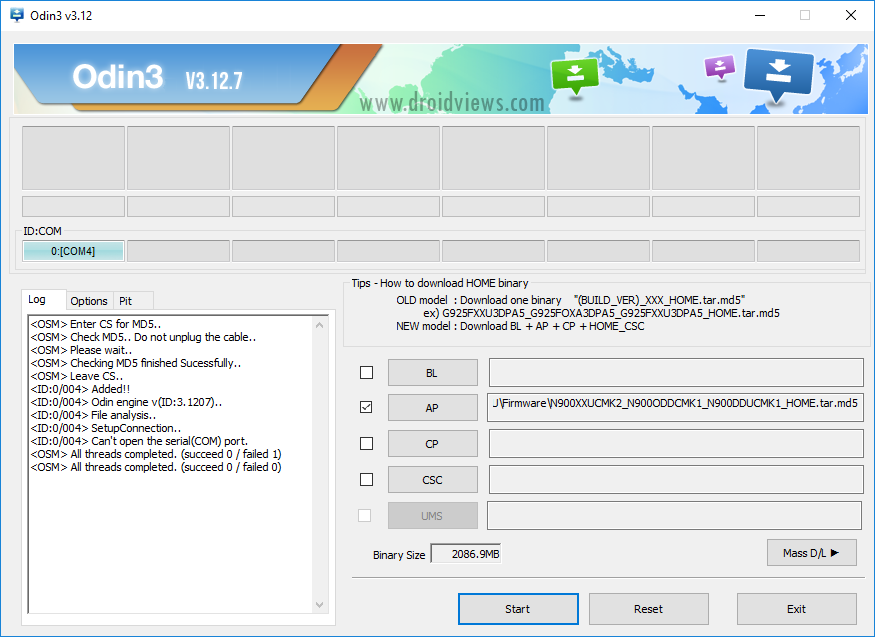Click the log scrollbar down arrow

[320, 605]
